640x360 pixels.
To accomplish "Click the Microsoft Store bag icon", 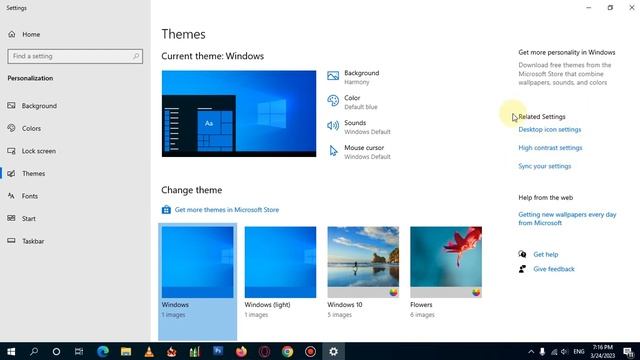I will click(166, 210).
